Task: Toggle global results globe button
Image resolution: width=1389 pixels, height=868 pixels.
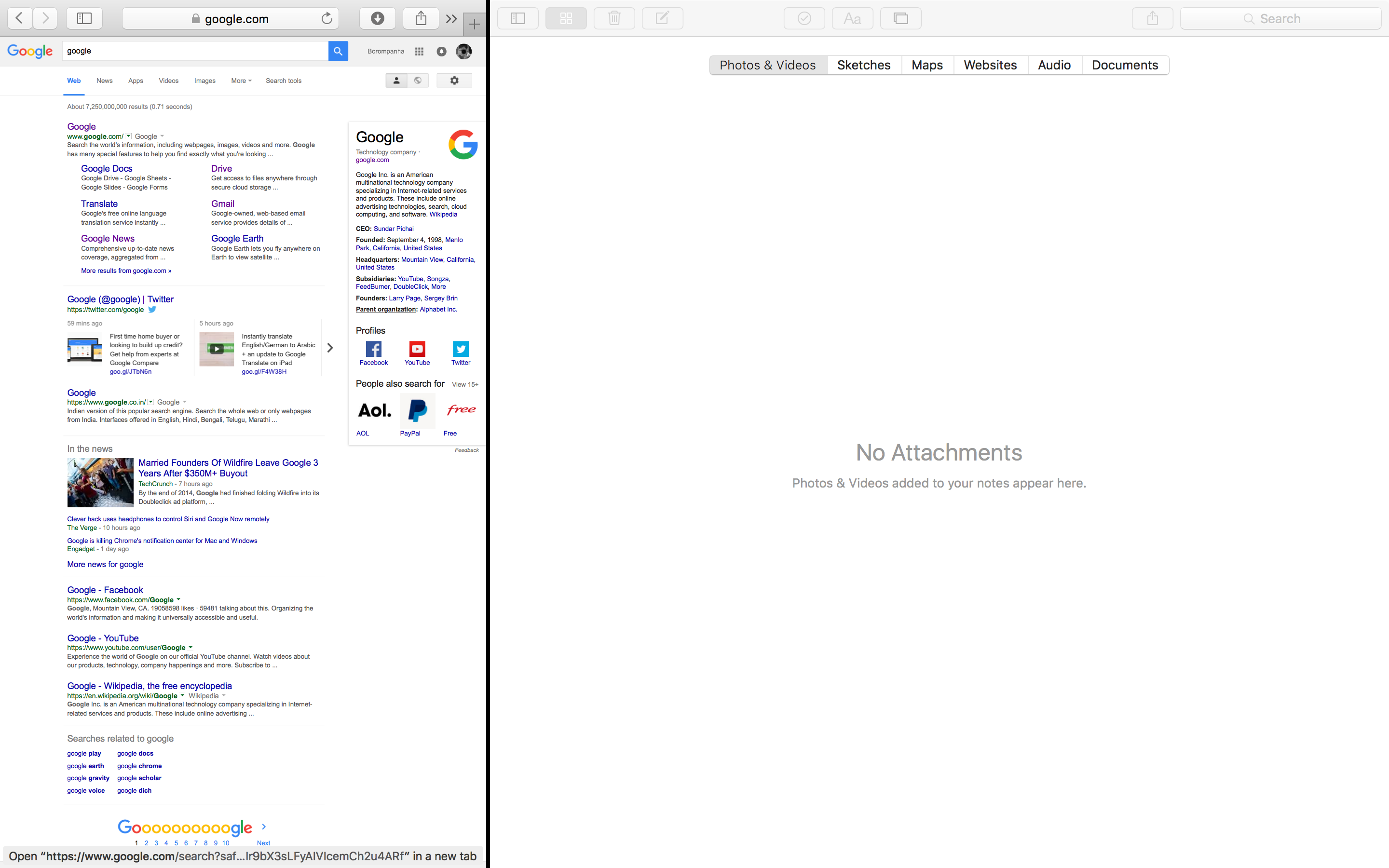Action: click(418, 81)
